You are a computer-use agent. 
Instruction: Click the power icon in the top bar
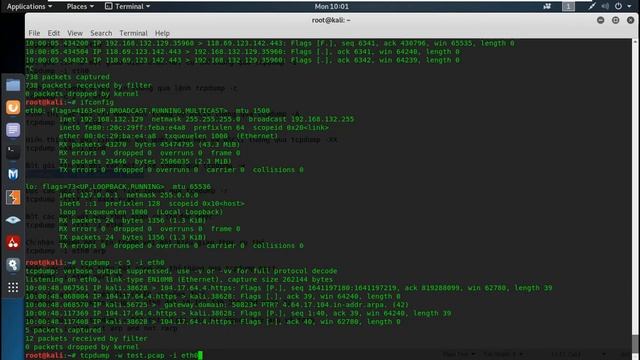[x=618, y=6]
